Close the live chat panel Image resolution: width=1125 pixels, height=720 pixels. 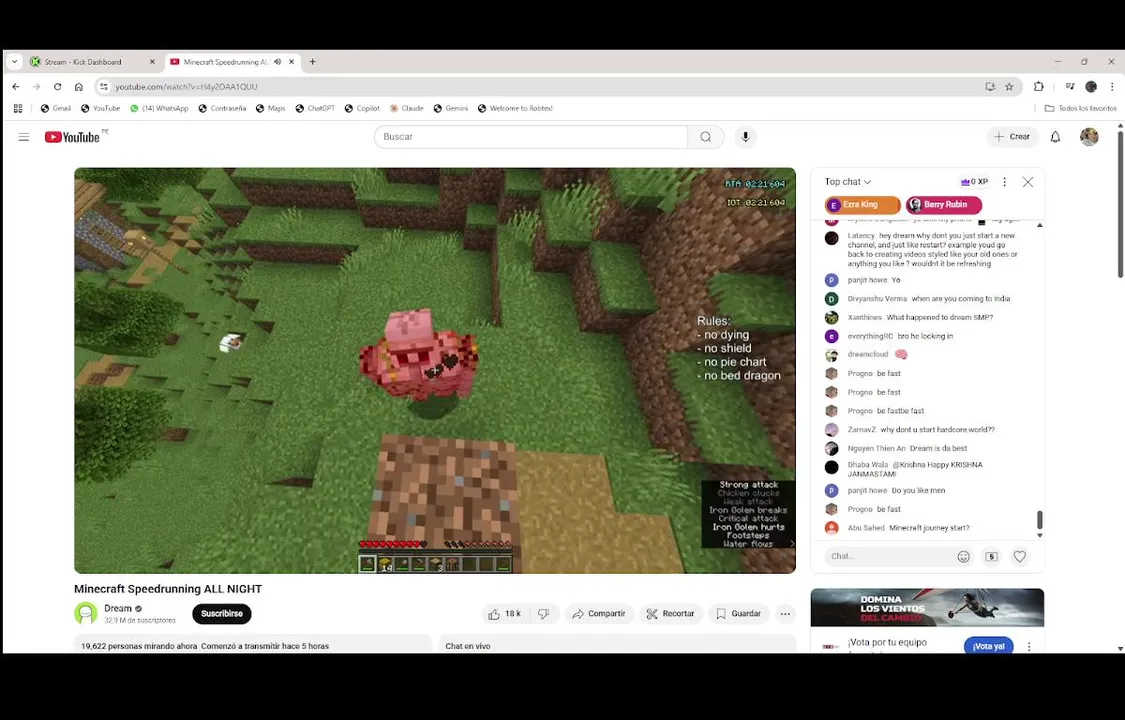(x=1027, y=182)
